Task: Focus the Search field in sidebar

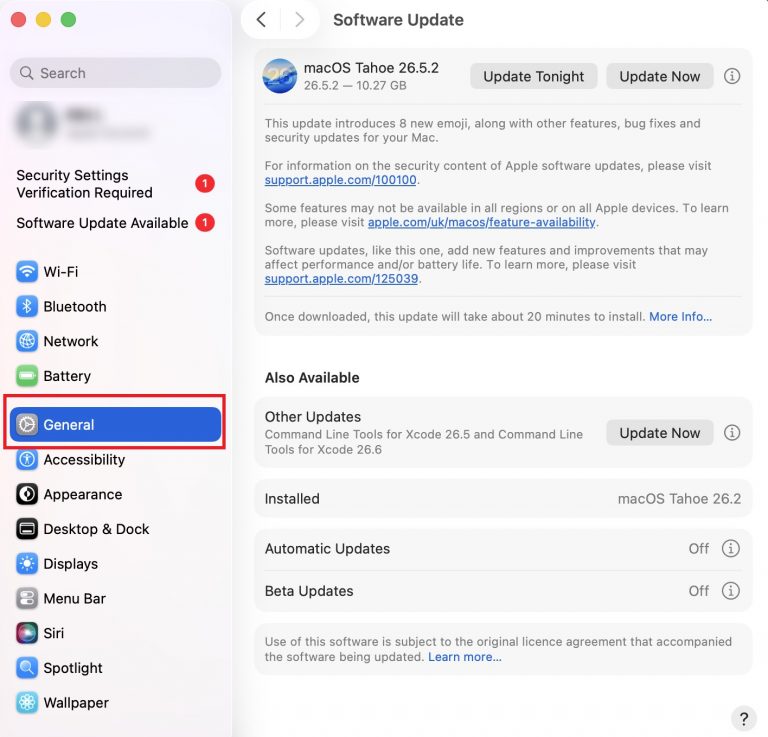Action: pyautogui.click(x=115, y=73)
